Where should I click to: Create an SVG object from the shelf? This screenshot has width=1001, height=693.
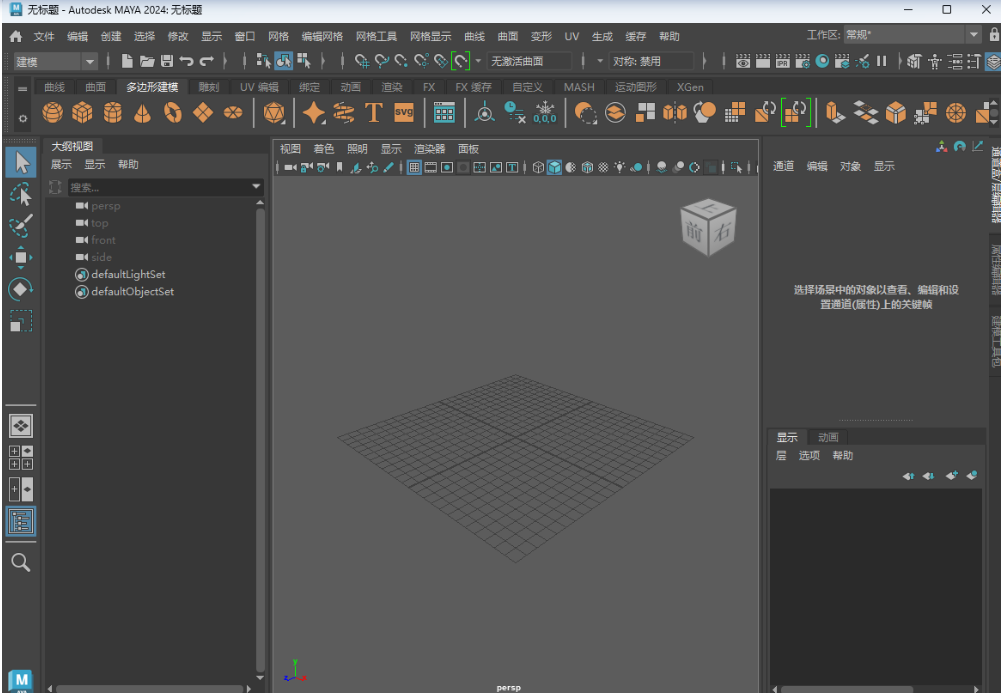coord(403,112)
